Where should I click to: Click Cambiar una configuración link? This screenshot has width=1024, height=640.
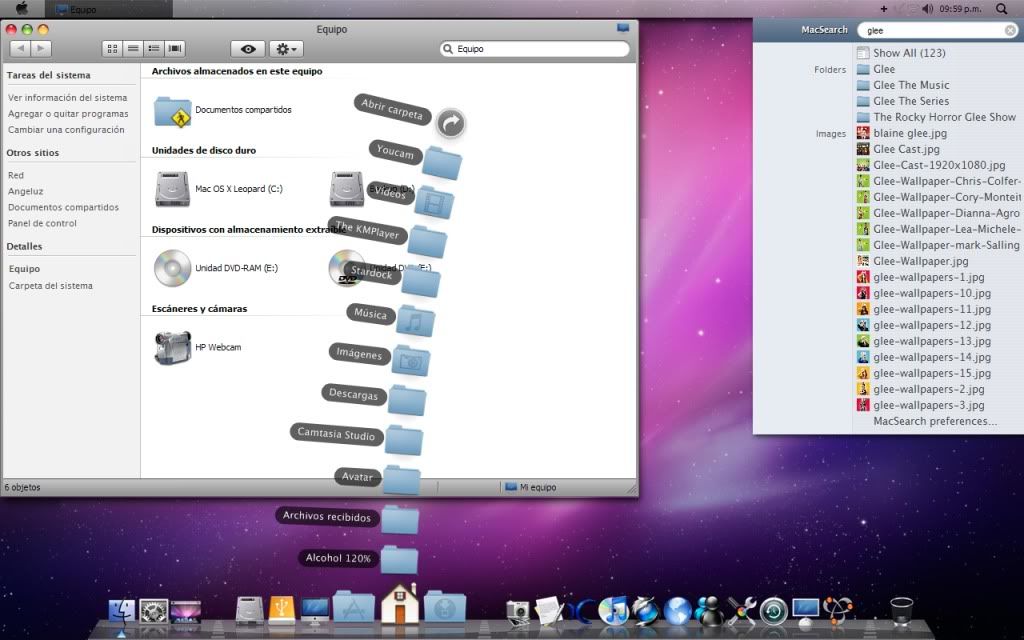pos(66,130)
